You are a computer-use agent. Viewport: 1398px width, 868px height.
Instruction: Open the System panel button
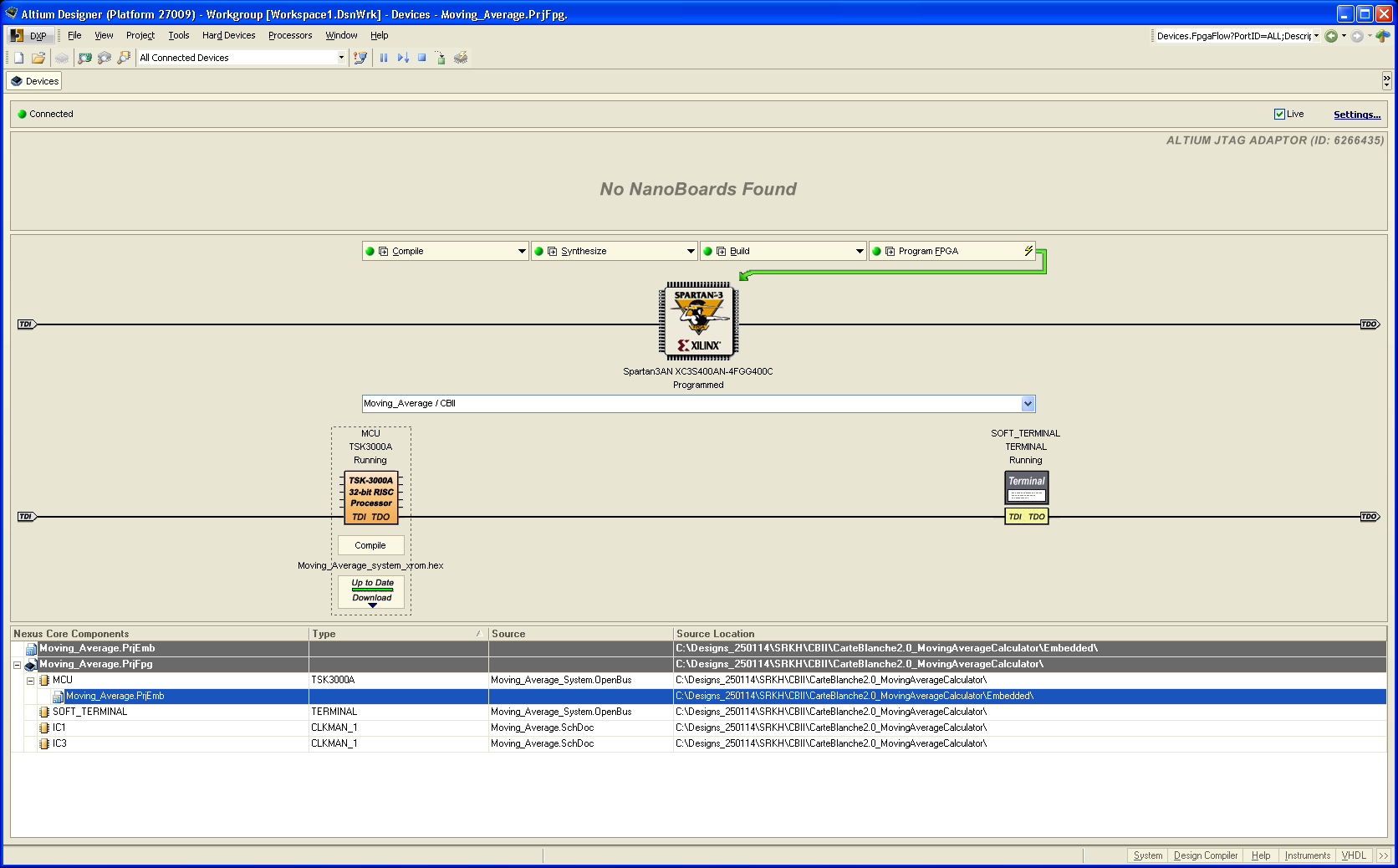(x=1147, y=855)
